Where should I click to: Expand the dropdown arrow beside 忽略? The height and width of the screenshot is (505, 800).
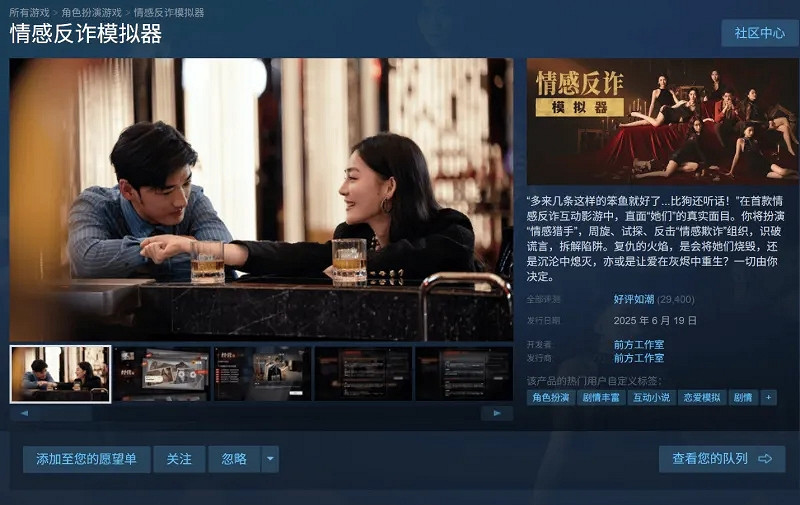click(x=270, y=459)
